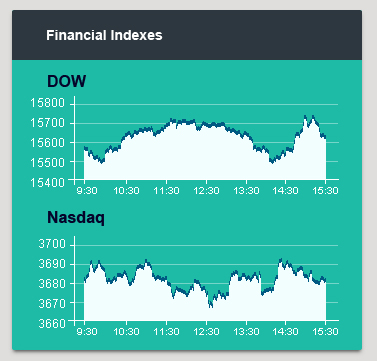
Task: Click the 13:30 tick on DOW chart
Action: 246,191
